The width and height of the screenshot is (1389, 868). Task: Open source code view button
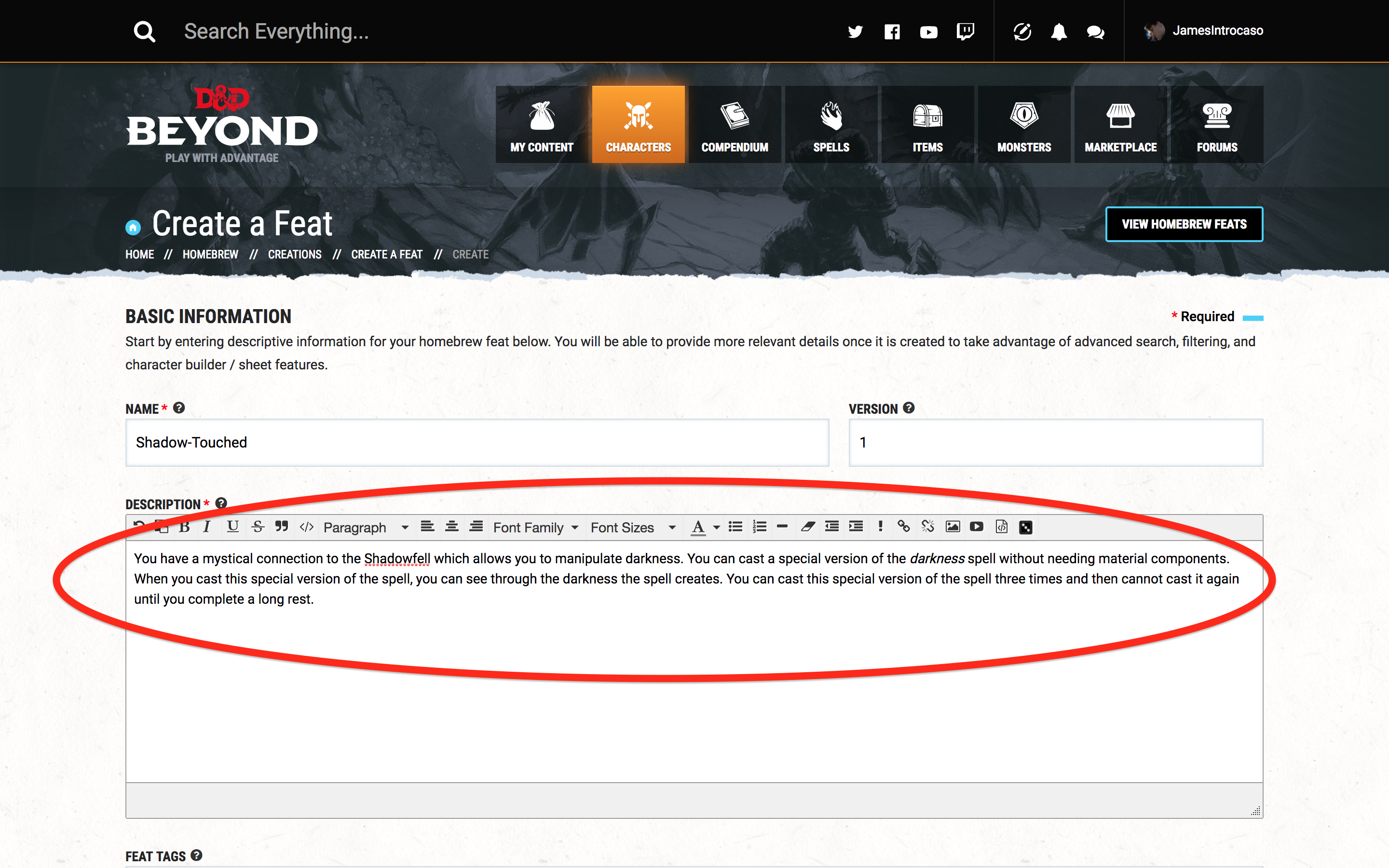tap(307, 527)
